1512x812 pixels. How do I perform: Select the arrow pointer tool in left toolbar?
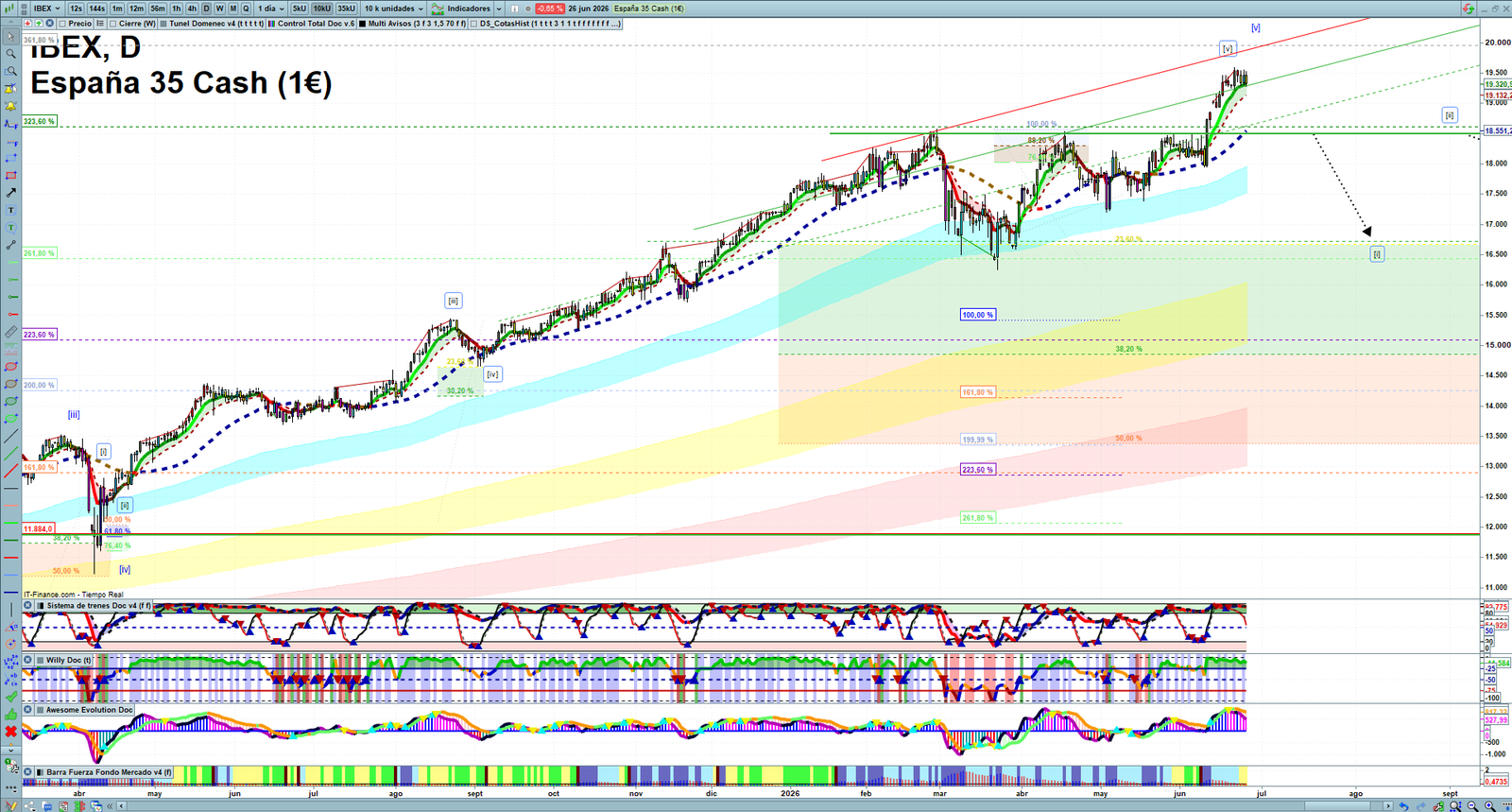point(11,36)
